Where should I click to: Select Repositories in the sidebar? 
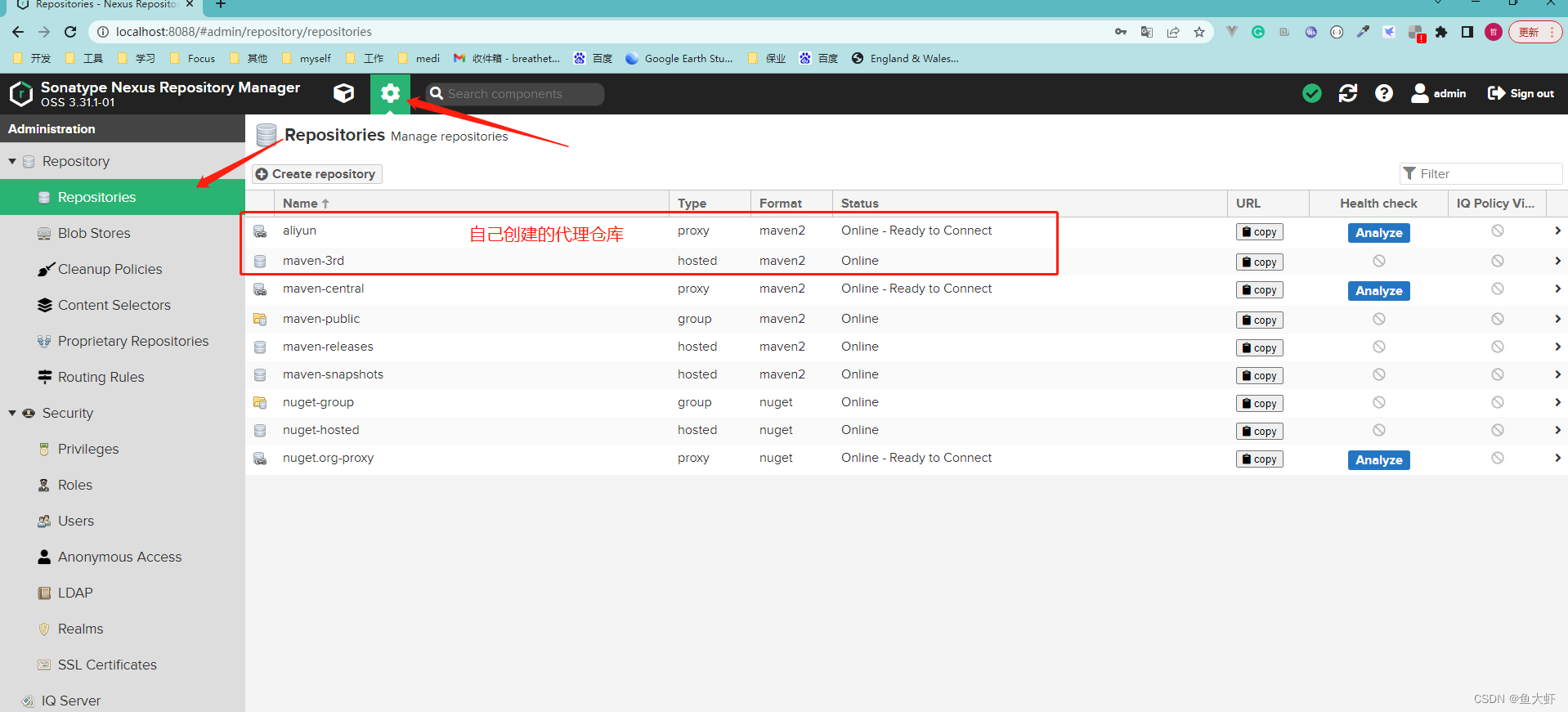coord(123,197)
